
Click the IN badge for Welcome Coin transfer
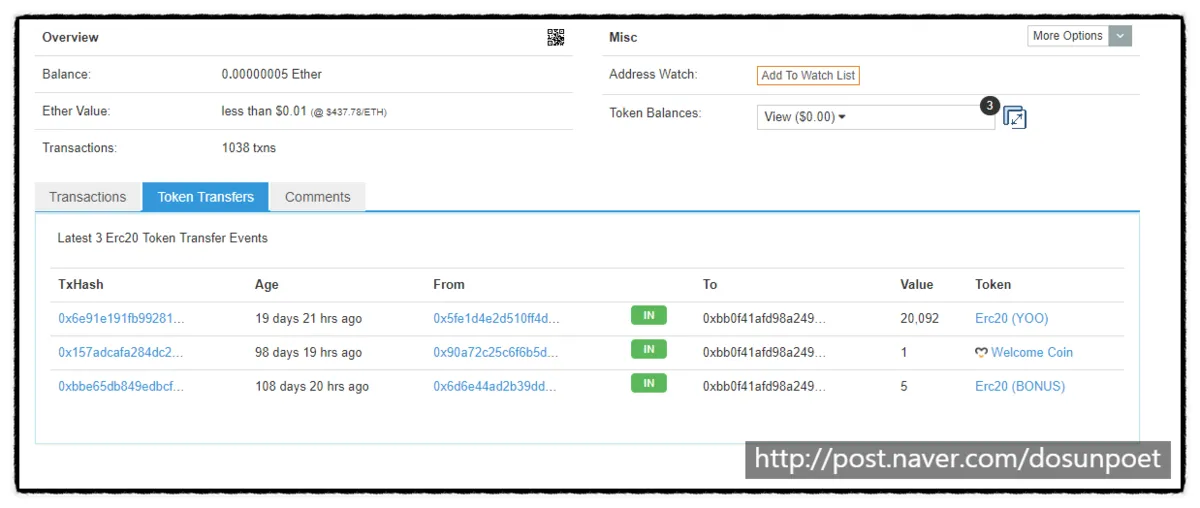click(648, 350)
